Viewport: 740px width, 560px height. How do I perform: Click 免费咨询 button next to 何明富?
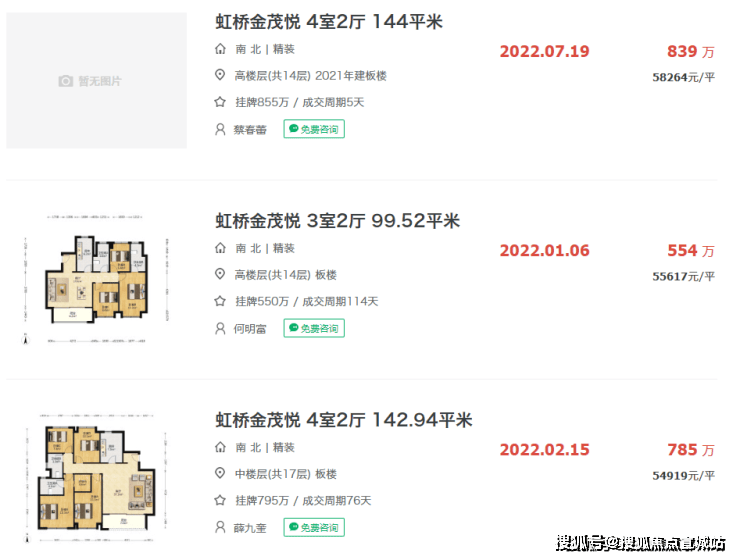click(x=314, y=328)
